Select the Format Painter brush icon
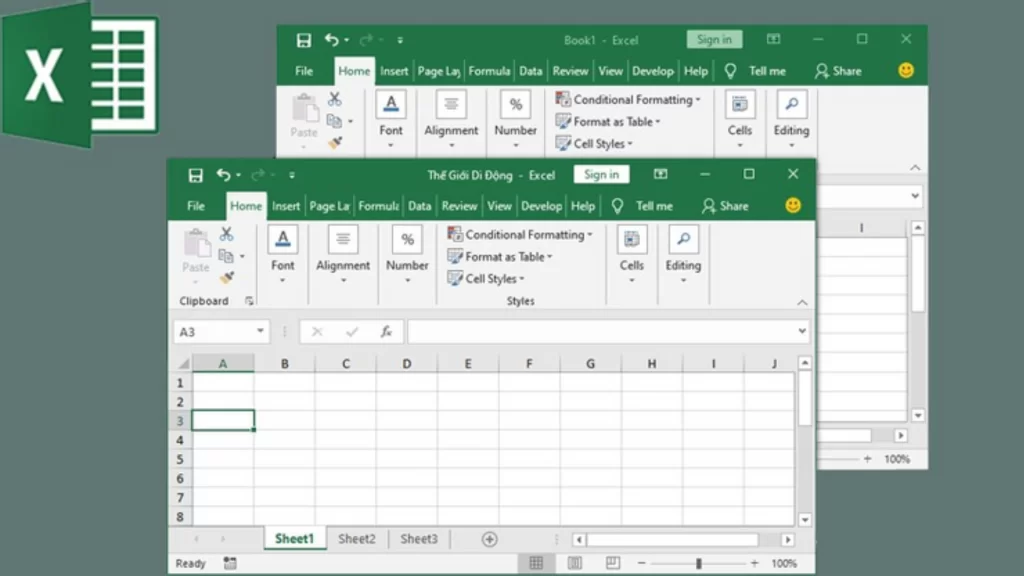This screenshot has width=1024, height=576. click(x=228, y=277)
